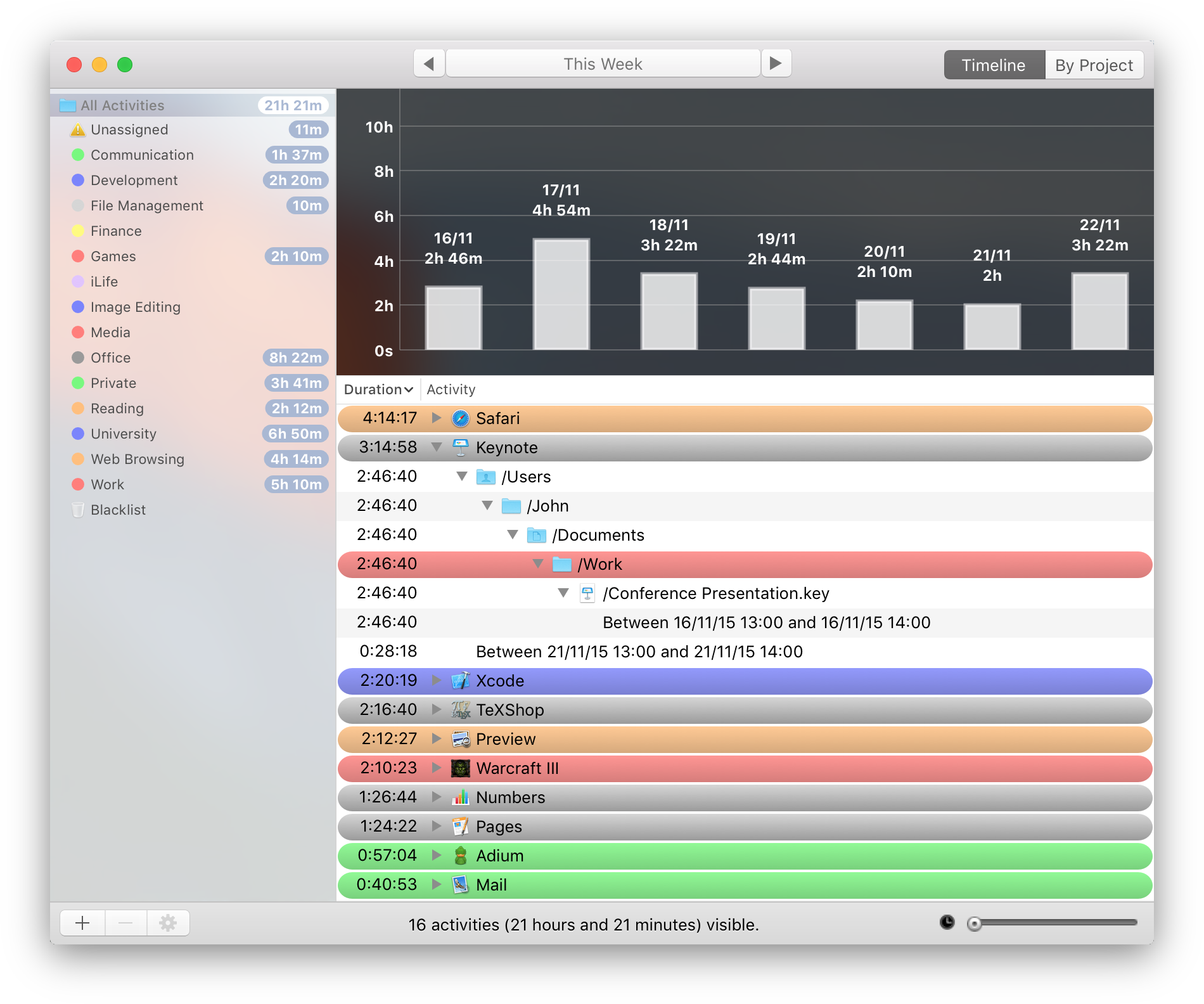
Task: Click the Safari compass icon
Action: [x=461, y=418]
